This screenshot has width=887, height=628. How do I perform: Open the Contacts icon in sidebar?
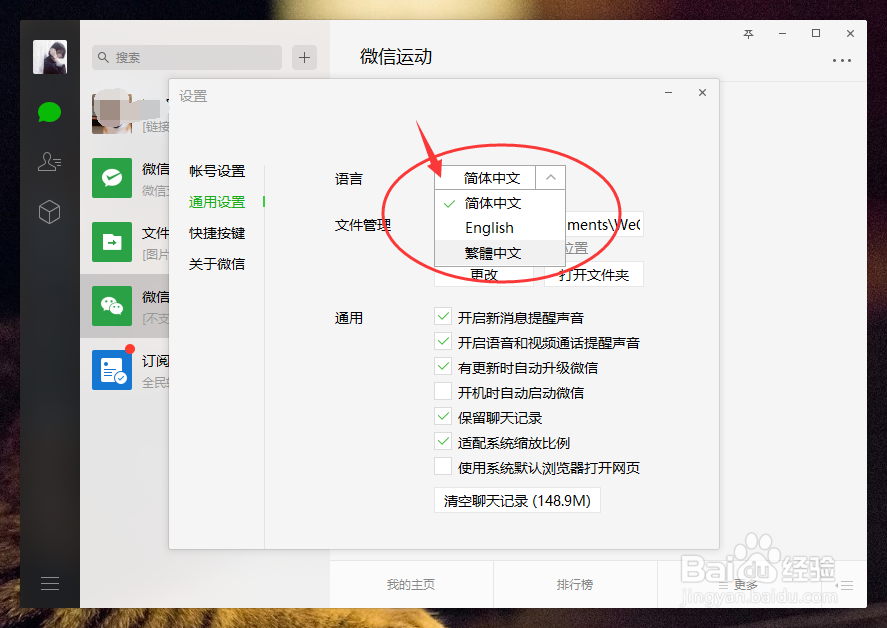tap(49, 162)
